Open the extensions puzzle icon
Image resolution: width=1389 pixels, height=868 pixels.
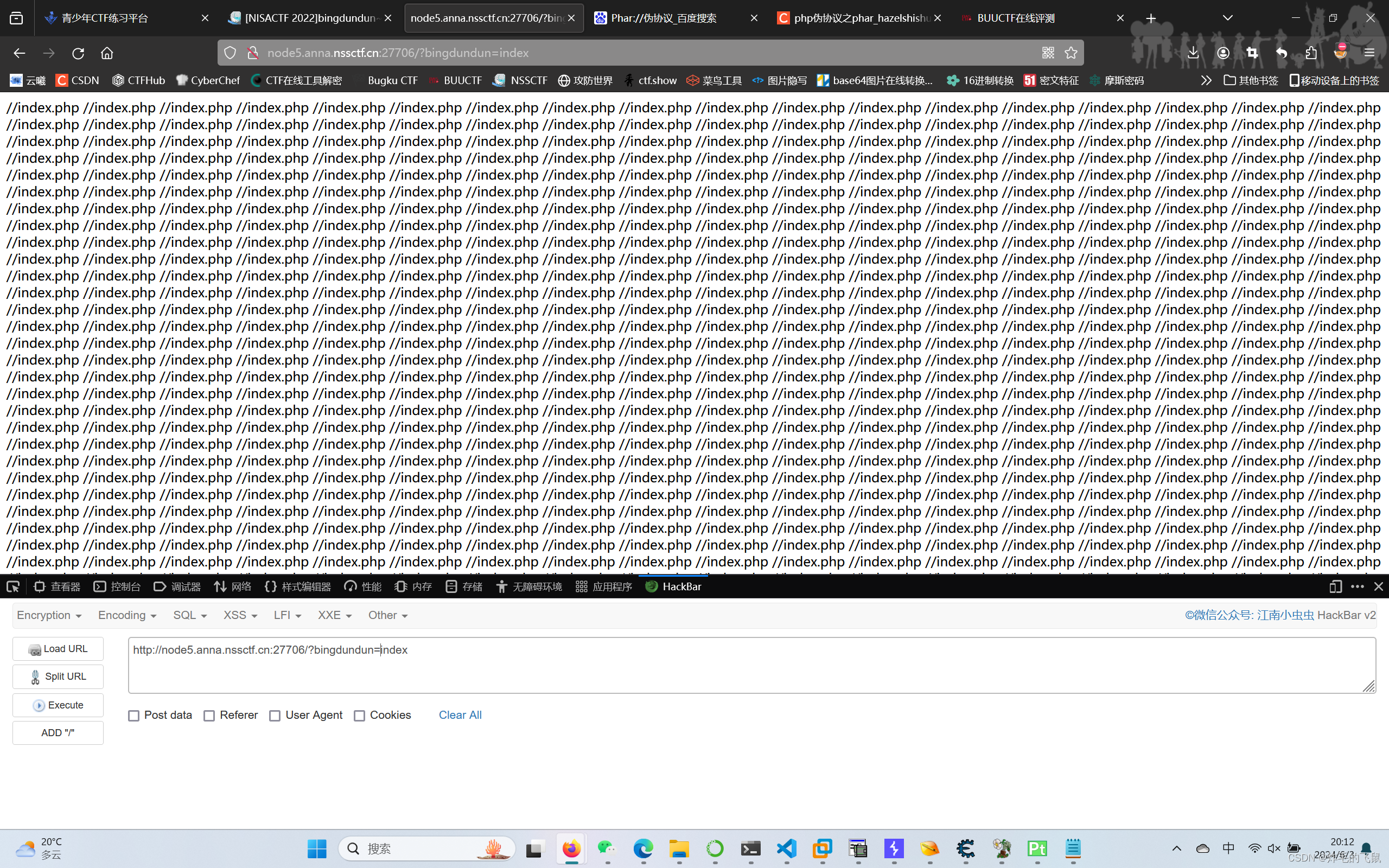click(x=1311, y=53)
